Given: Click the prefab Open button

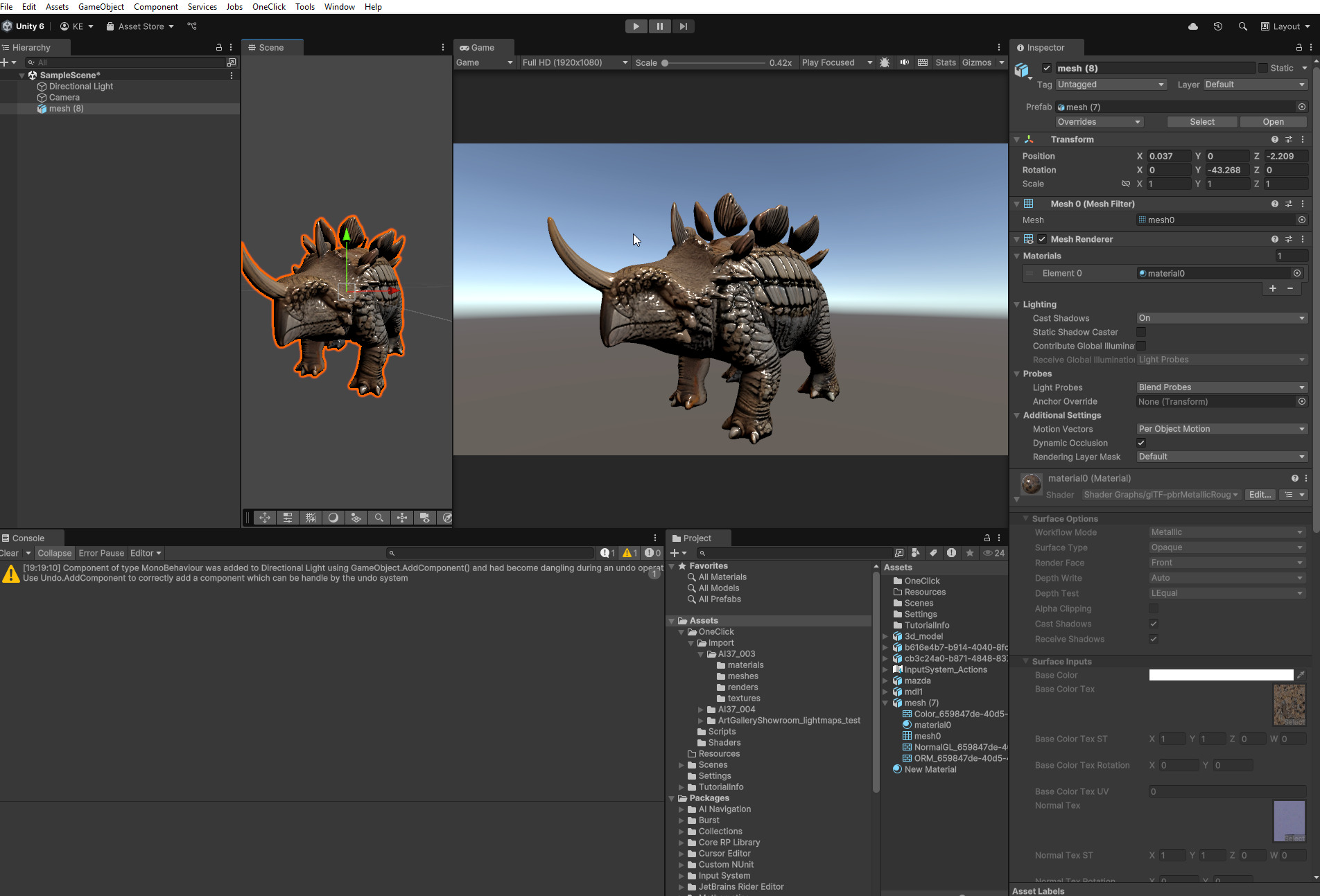Looking at the screenshot, I should (x=1273, y=122).
